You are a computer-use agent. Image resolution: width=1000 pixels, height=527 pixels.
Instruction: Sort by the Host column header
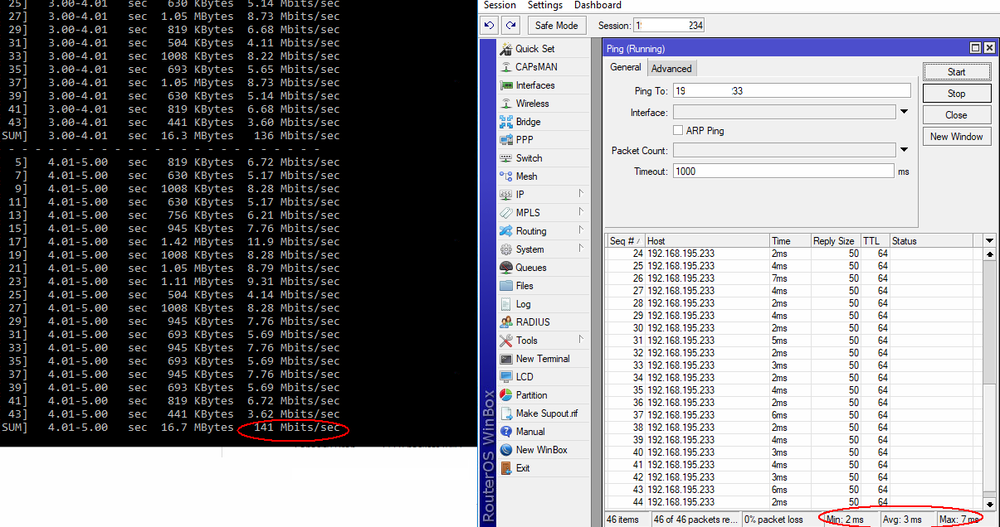click(x=707, y=241)
